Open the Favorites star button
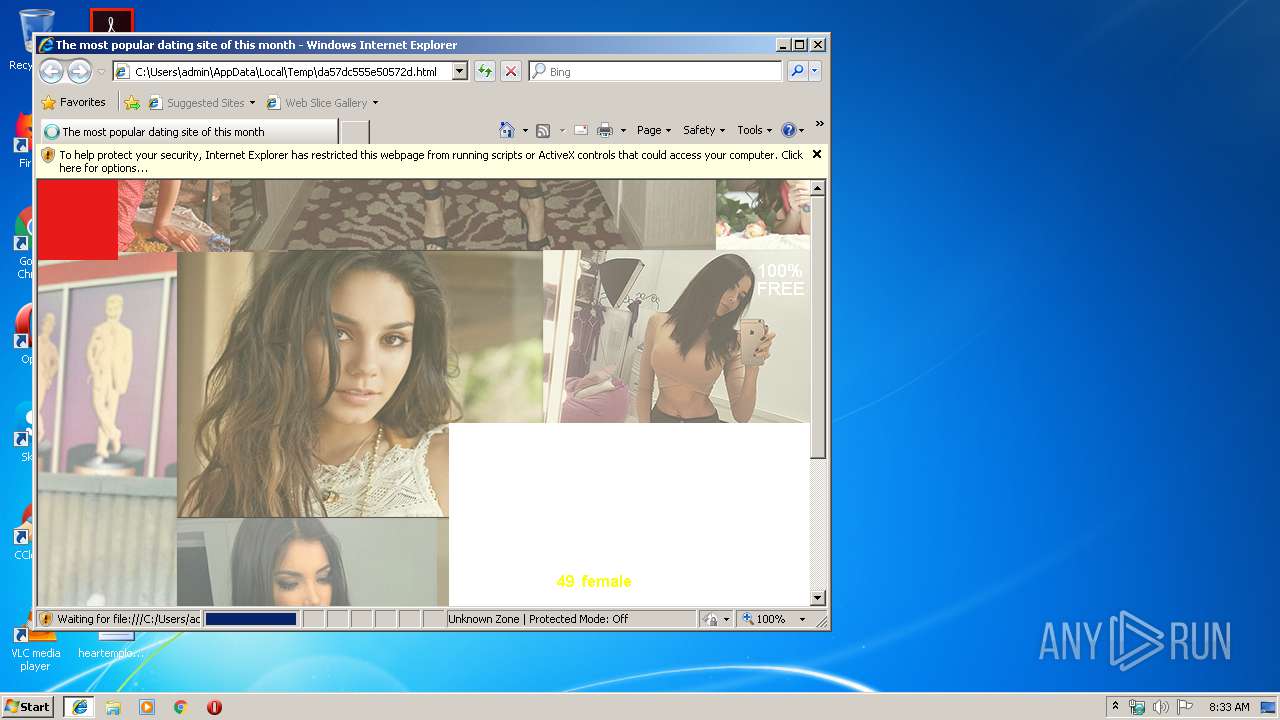 [73, 102]
